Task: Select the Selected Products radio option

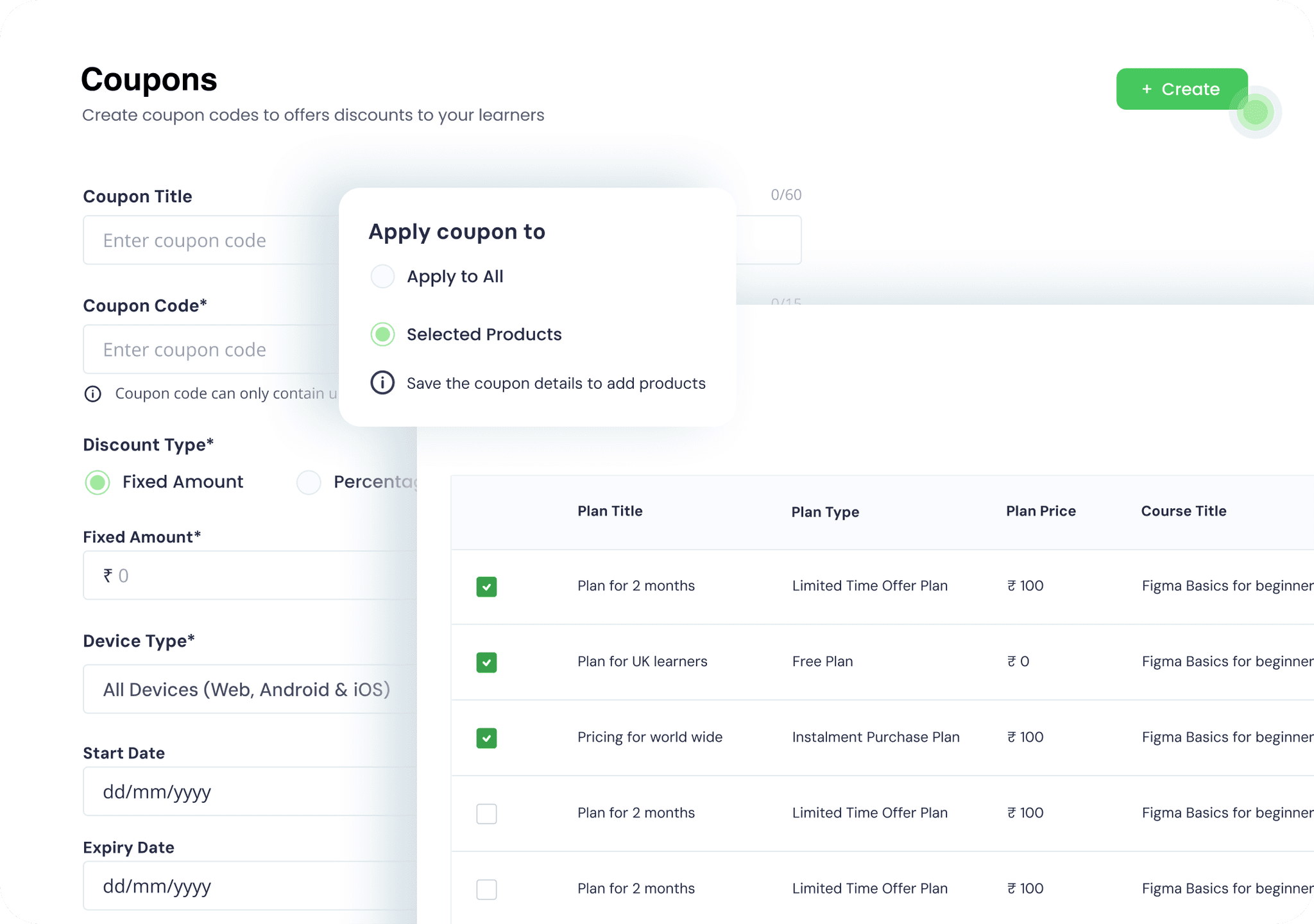Action: click(383, 334)
